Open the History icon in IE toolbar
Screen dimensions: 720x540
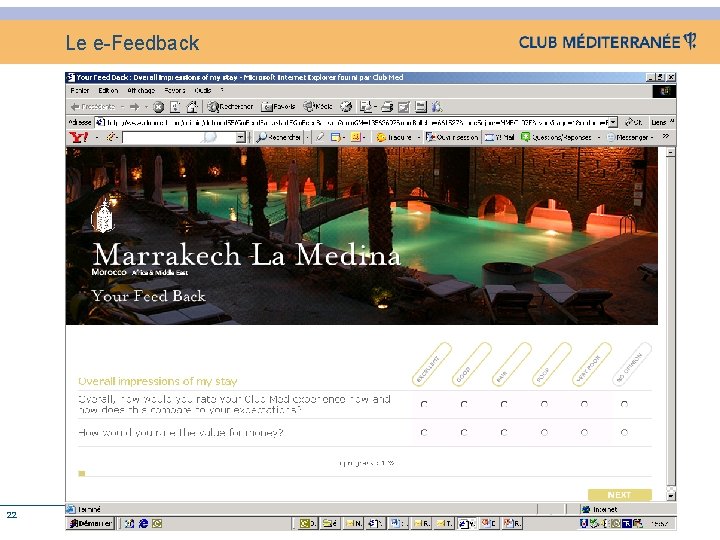pos(346,107)
